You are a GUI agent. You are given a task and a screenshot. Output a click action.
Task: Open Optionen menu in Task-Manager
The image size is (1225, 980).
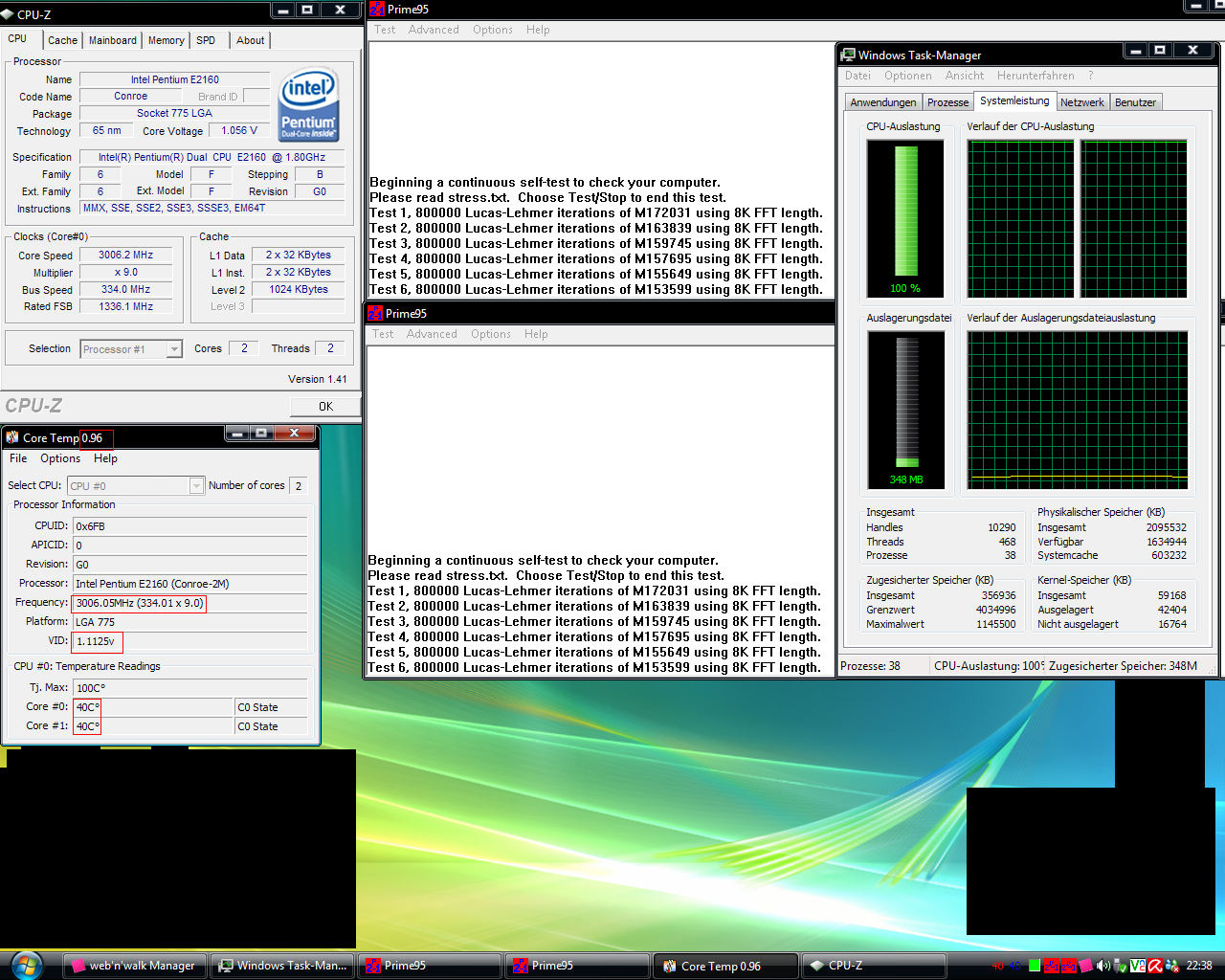tap(908, 76)
